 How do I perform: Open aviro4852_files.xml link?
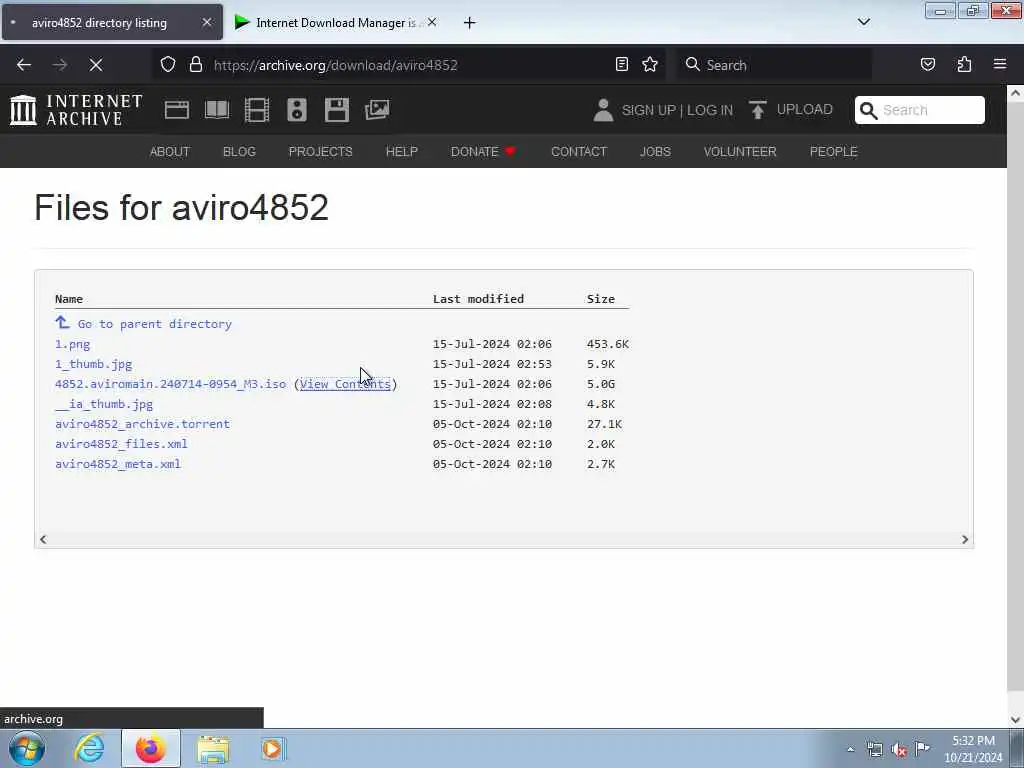(x=121, y=444)
